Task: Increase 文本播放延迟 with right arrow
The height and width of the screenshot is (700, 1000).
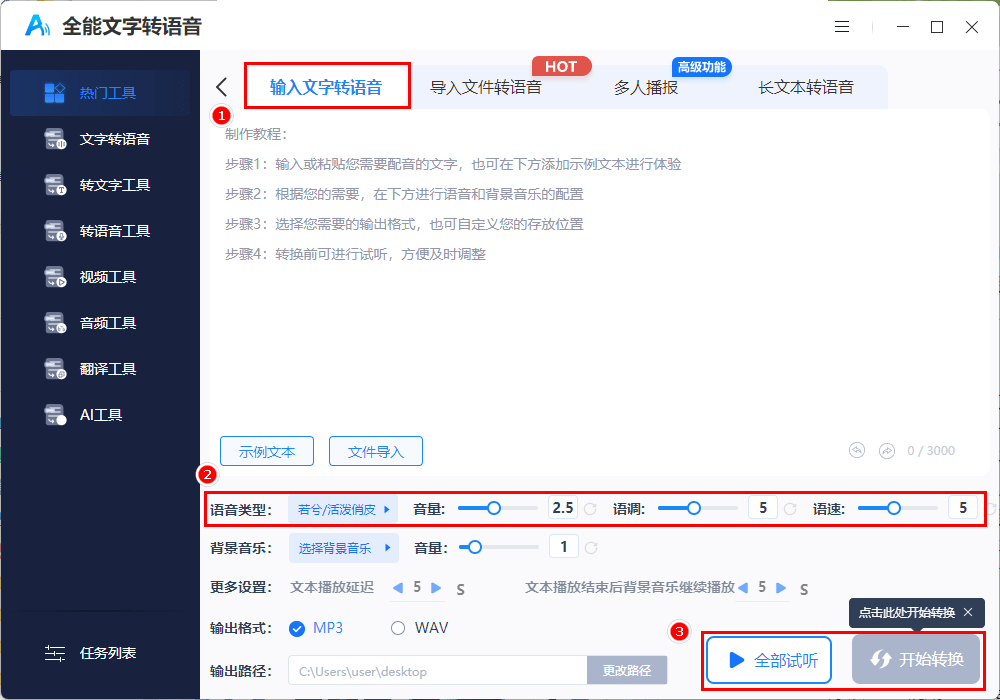Action: pyautogui.click(x=436, y=588)
